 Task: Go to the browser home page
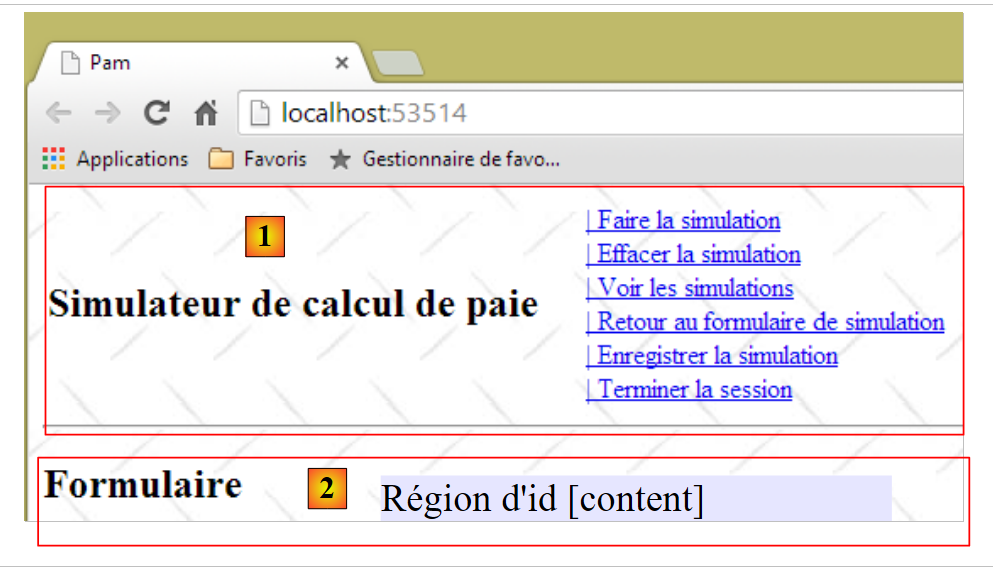(205, 114)
